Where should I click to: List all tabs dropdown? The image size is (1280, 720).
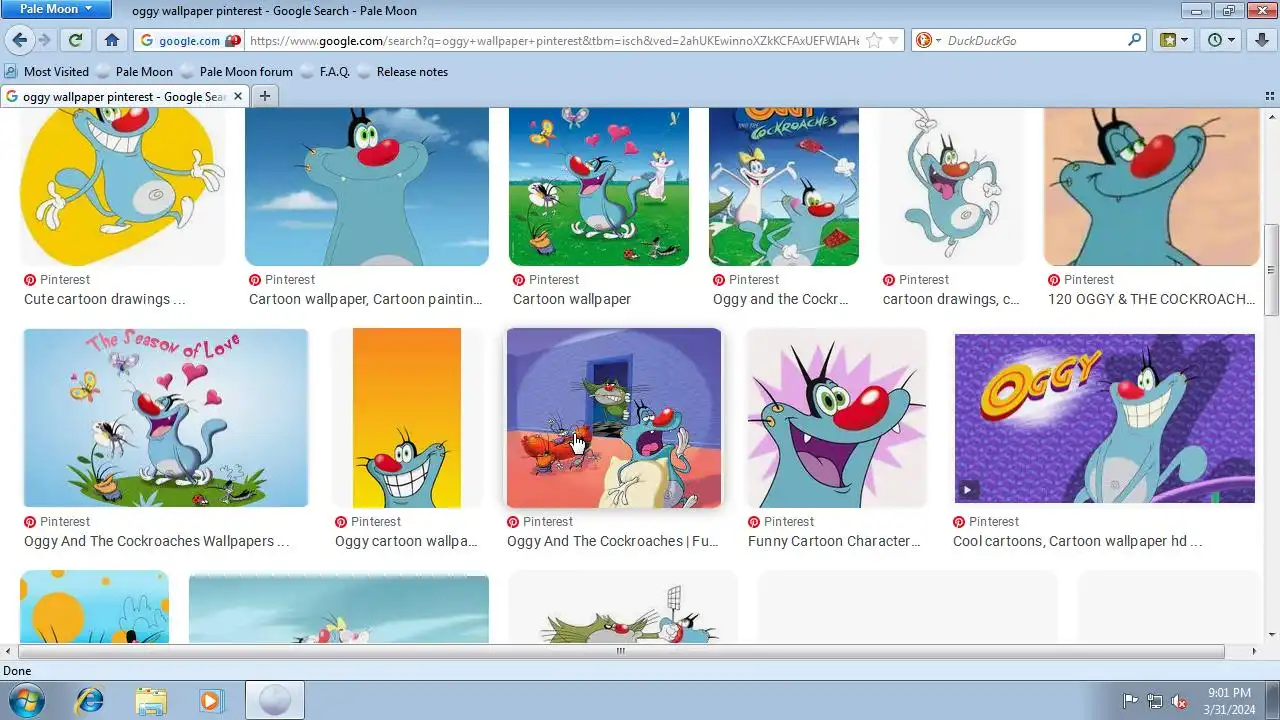pos(1268,97)
